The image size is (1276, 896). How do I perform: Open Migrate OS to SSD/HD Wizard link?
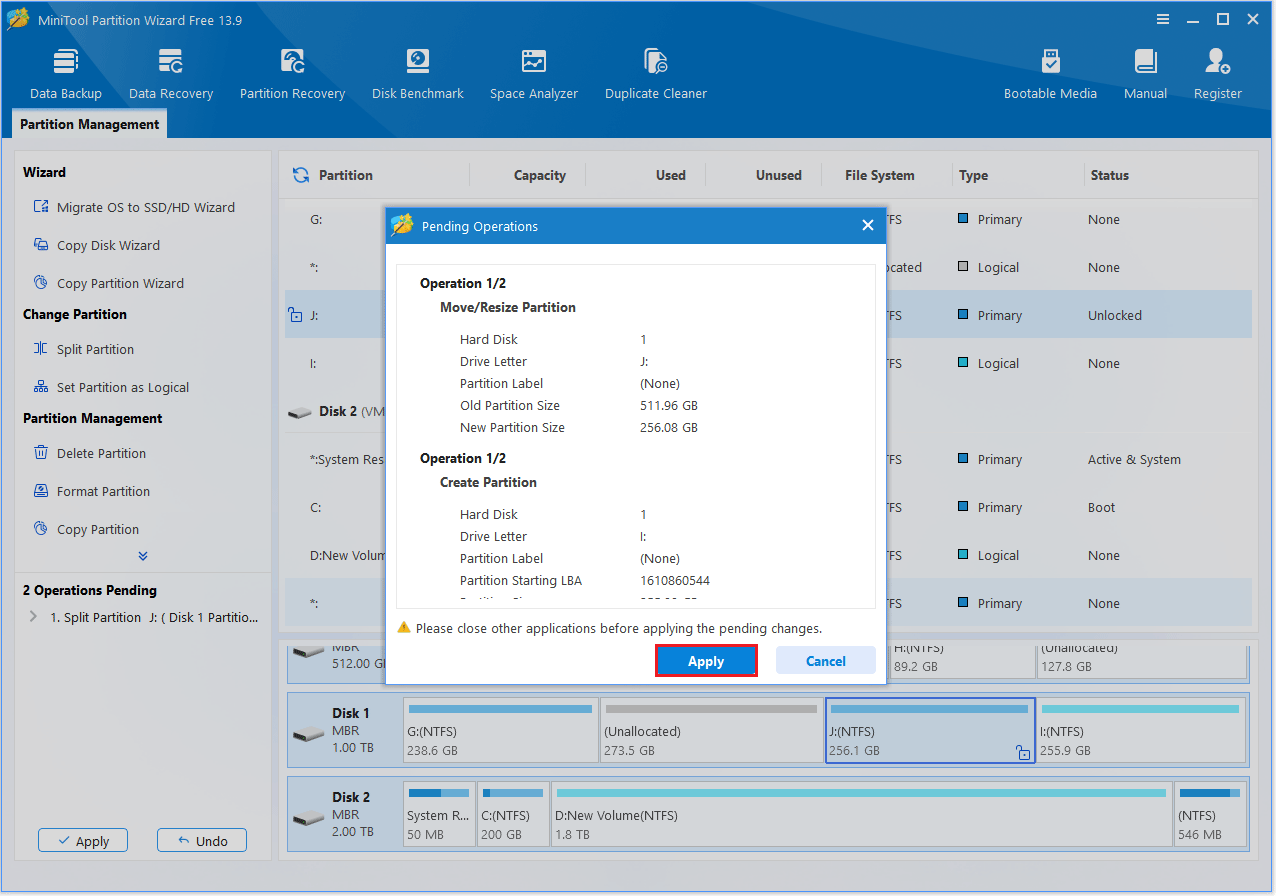tap(146, 207)
